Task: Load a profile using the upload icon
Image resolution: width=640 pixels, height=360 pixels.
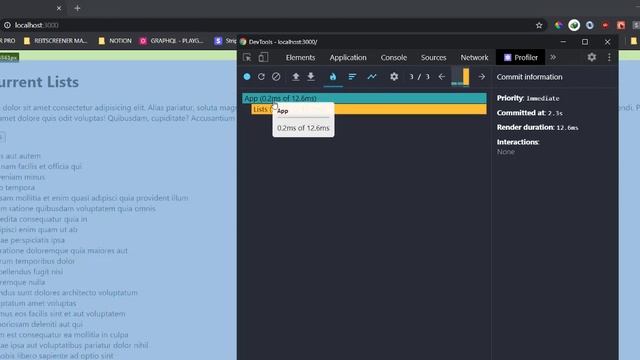Action: point(296,77)
